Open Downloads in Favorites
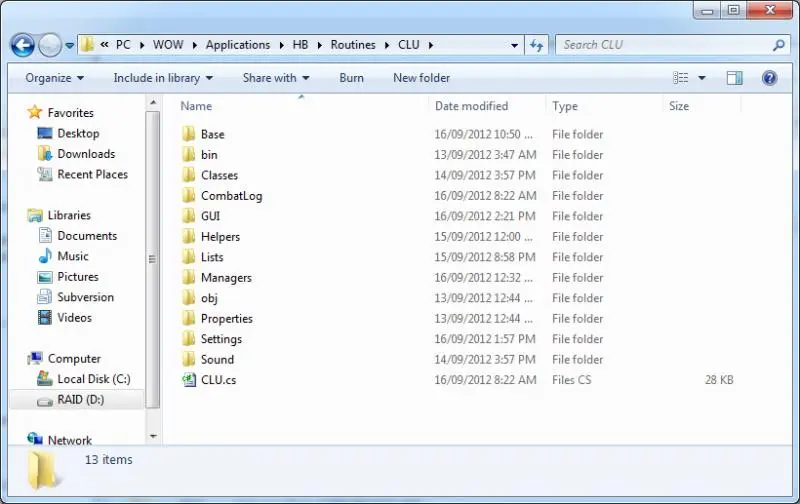This screenshot has width=800, height=504. point(86,154)
